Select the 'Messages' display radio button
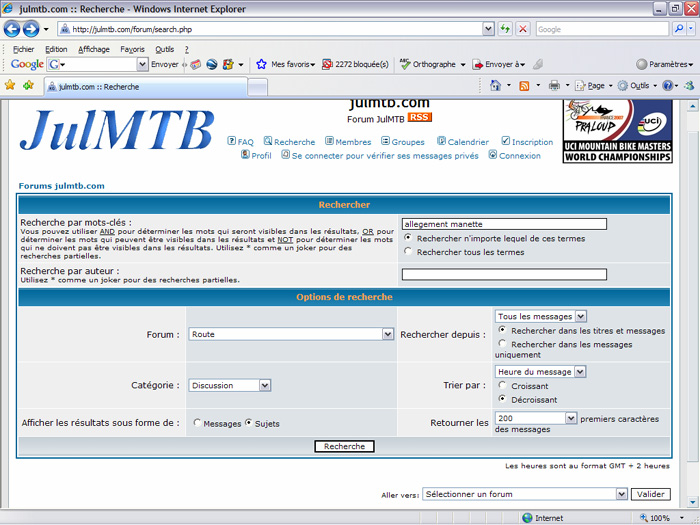 point(197,423)
